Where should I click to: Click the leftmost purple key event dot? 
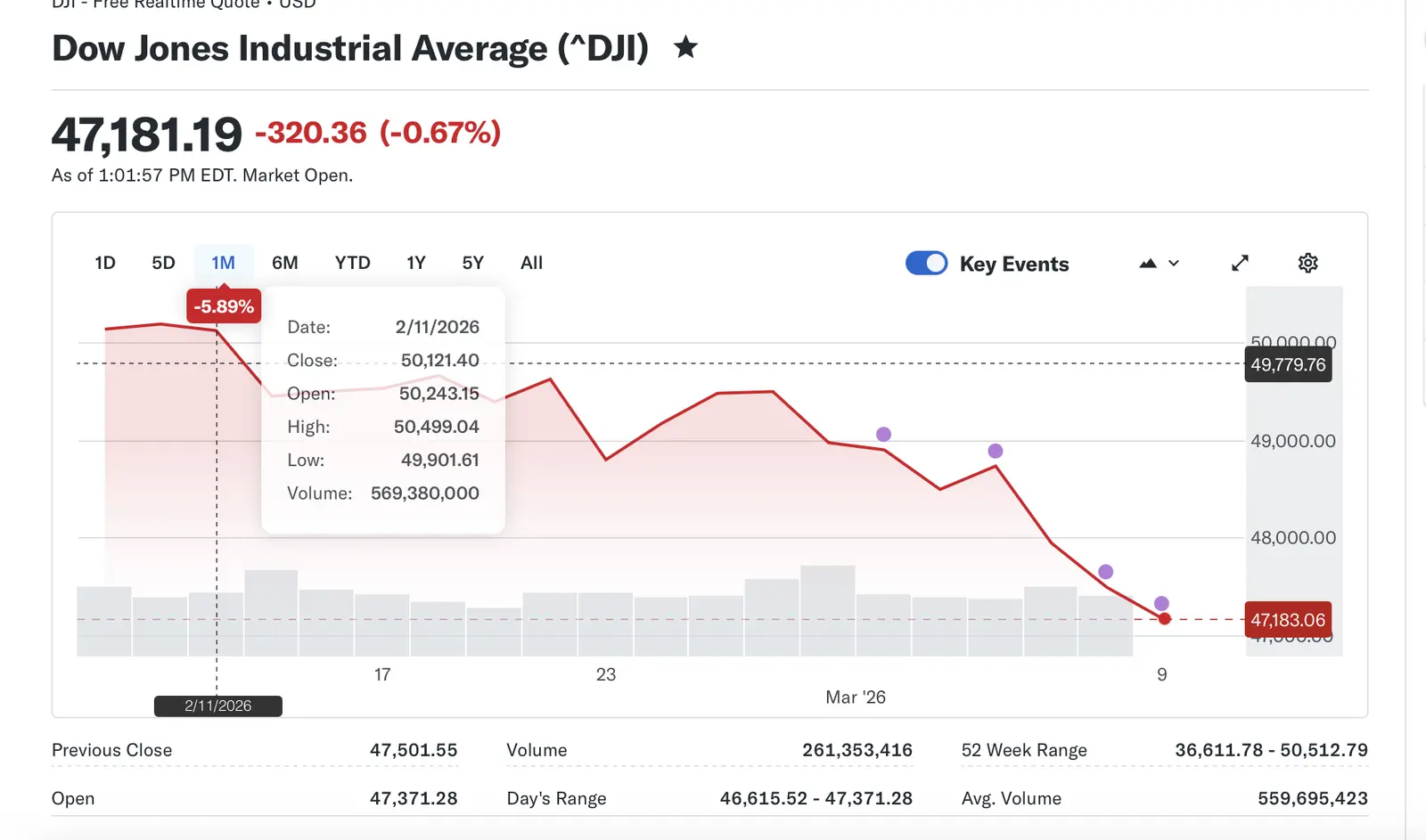[x=883, y=435]
